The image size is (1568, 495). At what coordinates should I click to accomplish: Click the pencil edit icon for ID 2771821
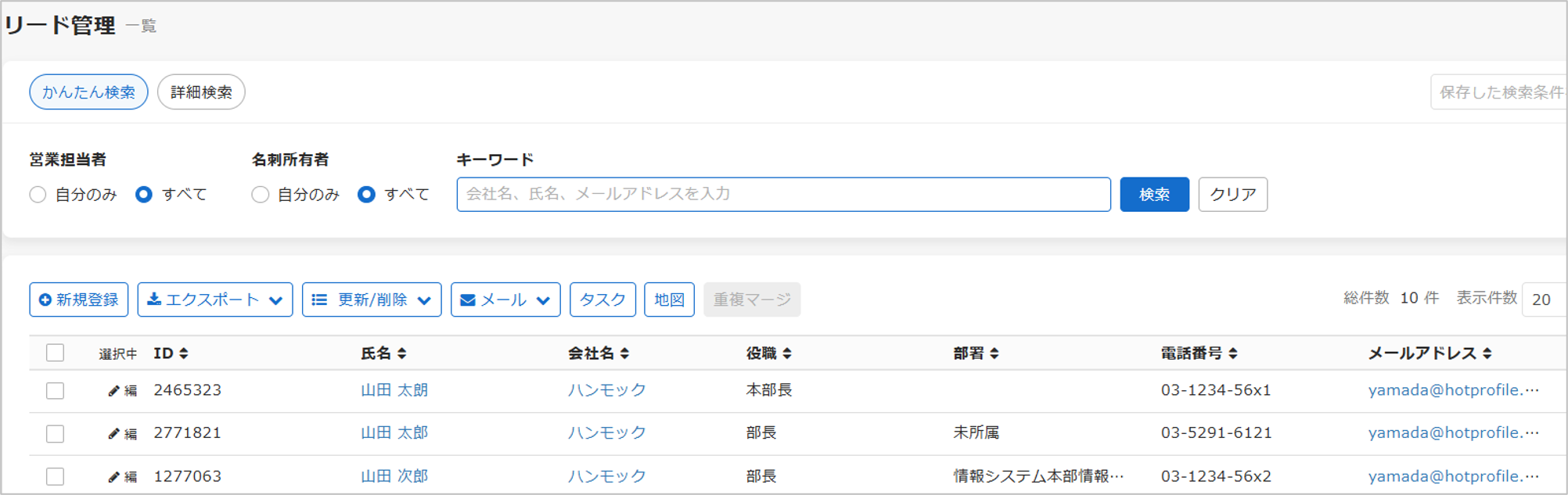click(113, 434)
